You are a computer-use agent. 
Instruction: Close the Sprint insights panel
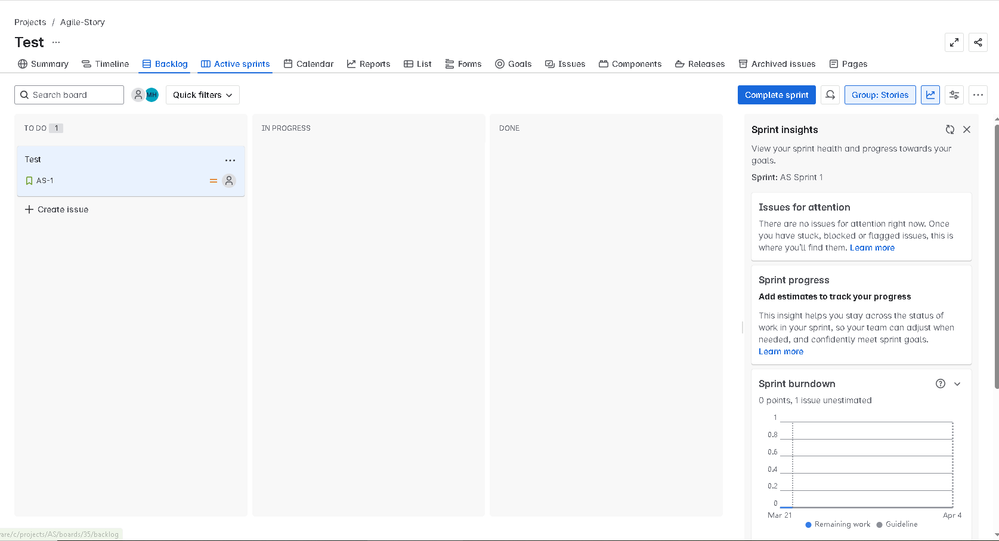(967, 129)
